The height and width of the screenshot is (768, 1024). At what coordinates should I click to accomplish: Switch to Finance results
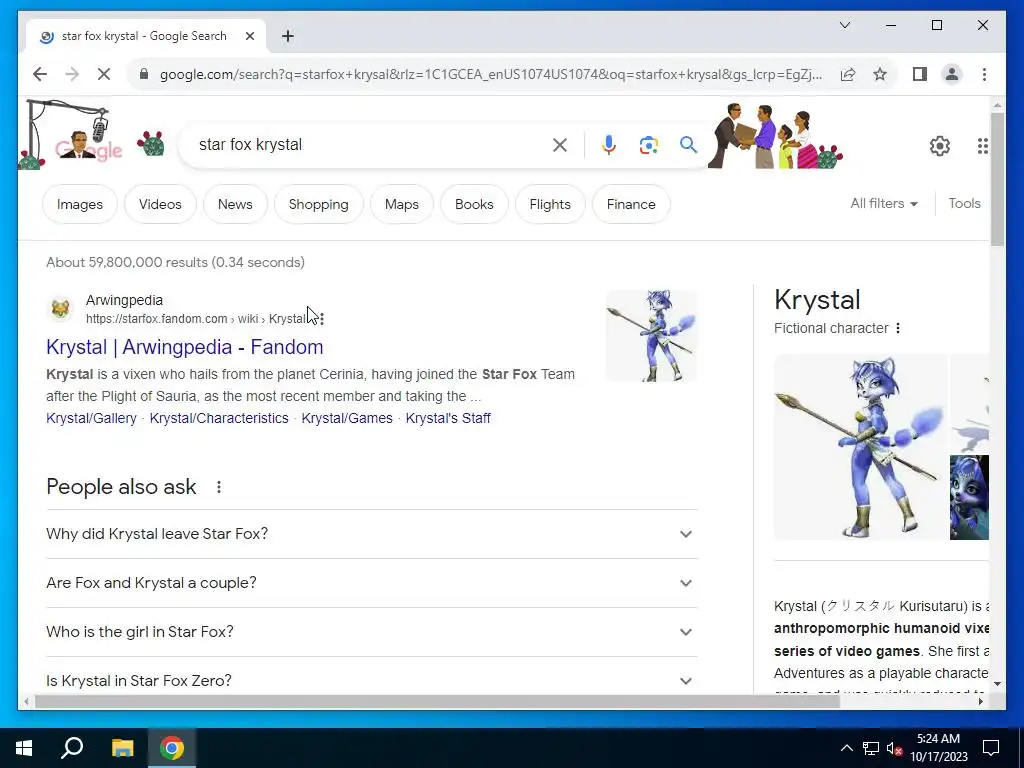coord(631,204)
